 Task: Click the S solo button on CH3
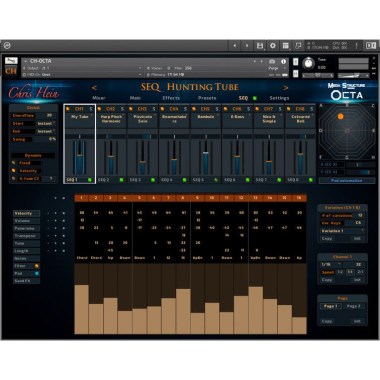point(154,109)
